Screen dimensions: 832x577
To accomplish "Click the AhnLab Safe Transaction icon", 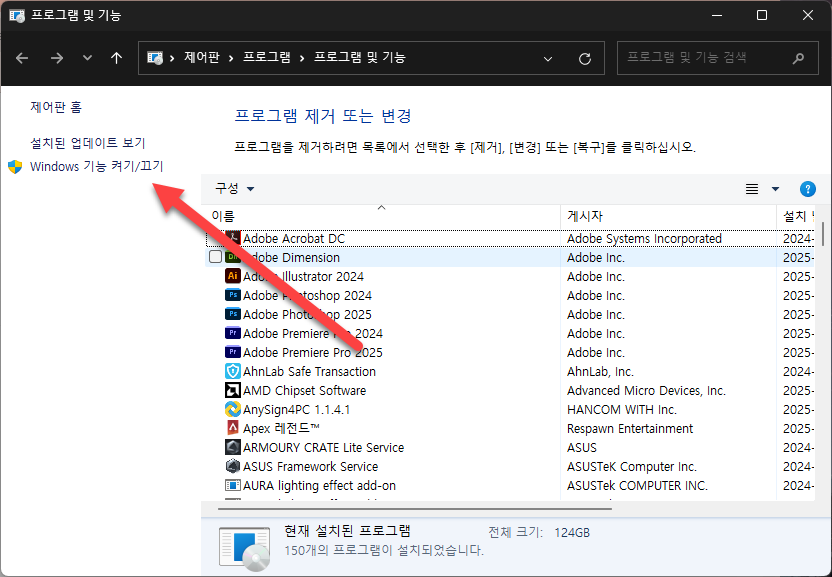I will (x=232, y=371).
